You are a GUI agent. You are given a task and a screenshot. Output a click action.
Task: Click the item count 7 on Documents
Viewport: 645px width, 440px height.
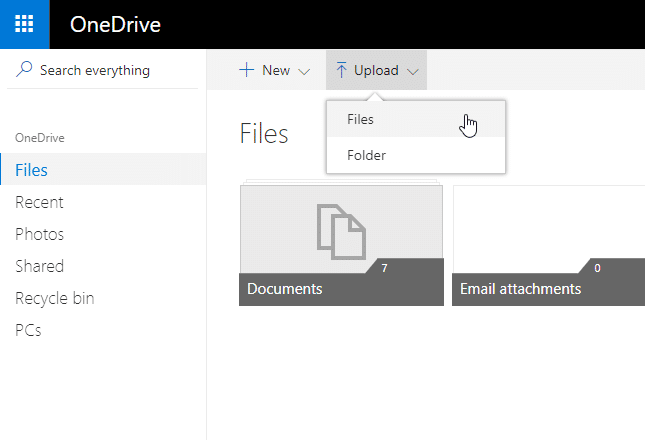click(384, 268)
